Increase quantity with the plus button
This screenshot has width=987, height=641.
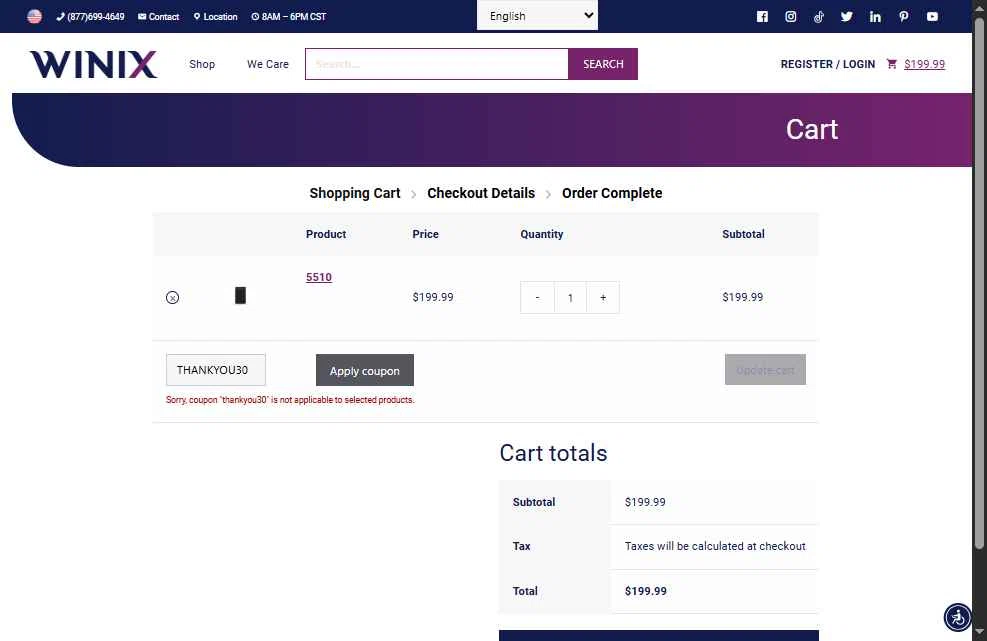(x=603, y=298)
